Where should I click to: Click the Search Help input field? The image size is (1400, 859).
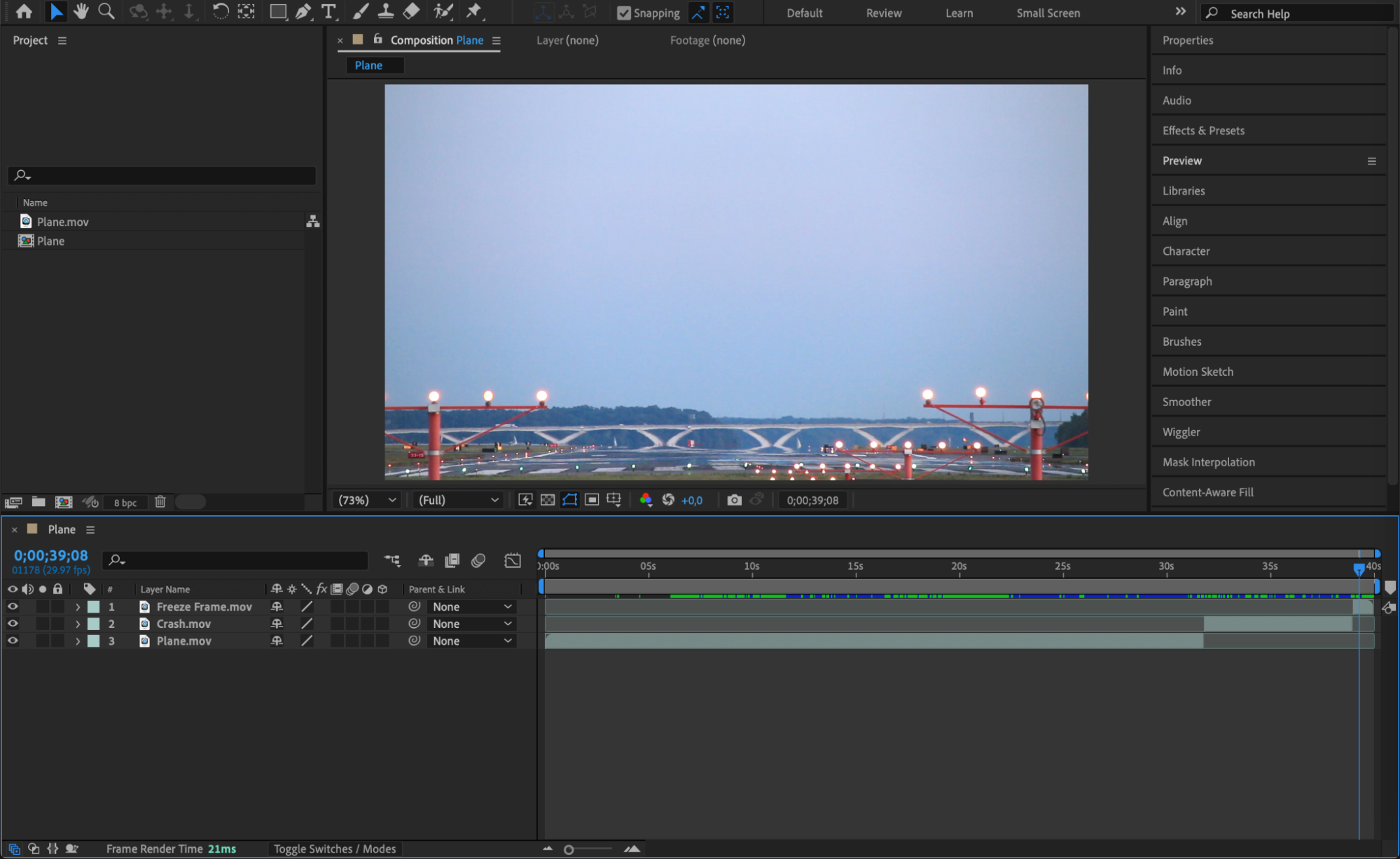(x=1303, y=13)
